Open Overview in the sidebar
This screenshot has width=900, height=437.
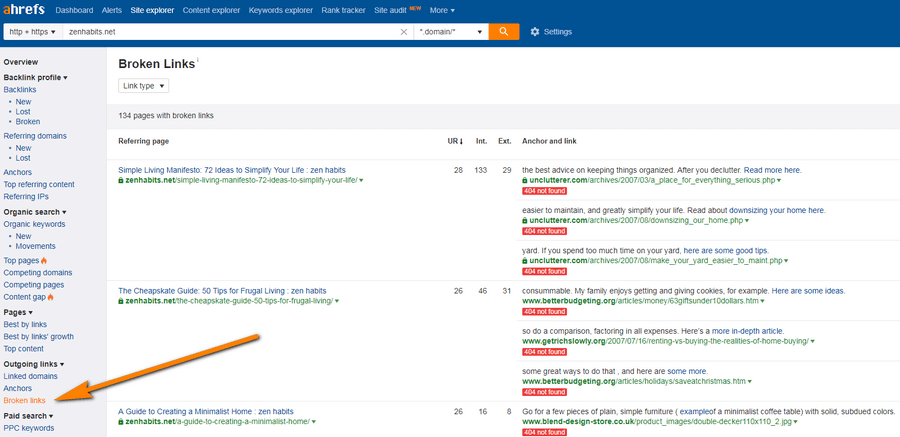[x=21, y=62]
